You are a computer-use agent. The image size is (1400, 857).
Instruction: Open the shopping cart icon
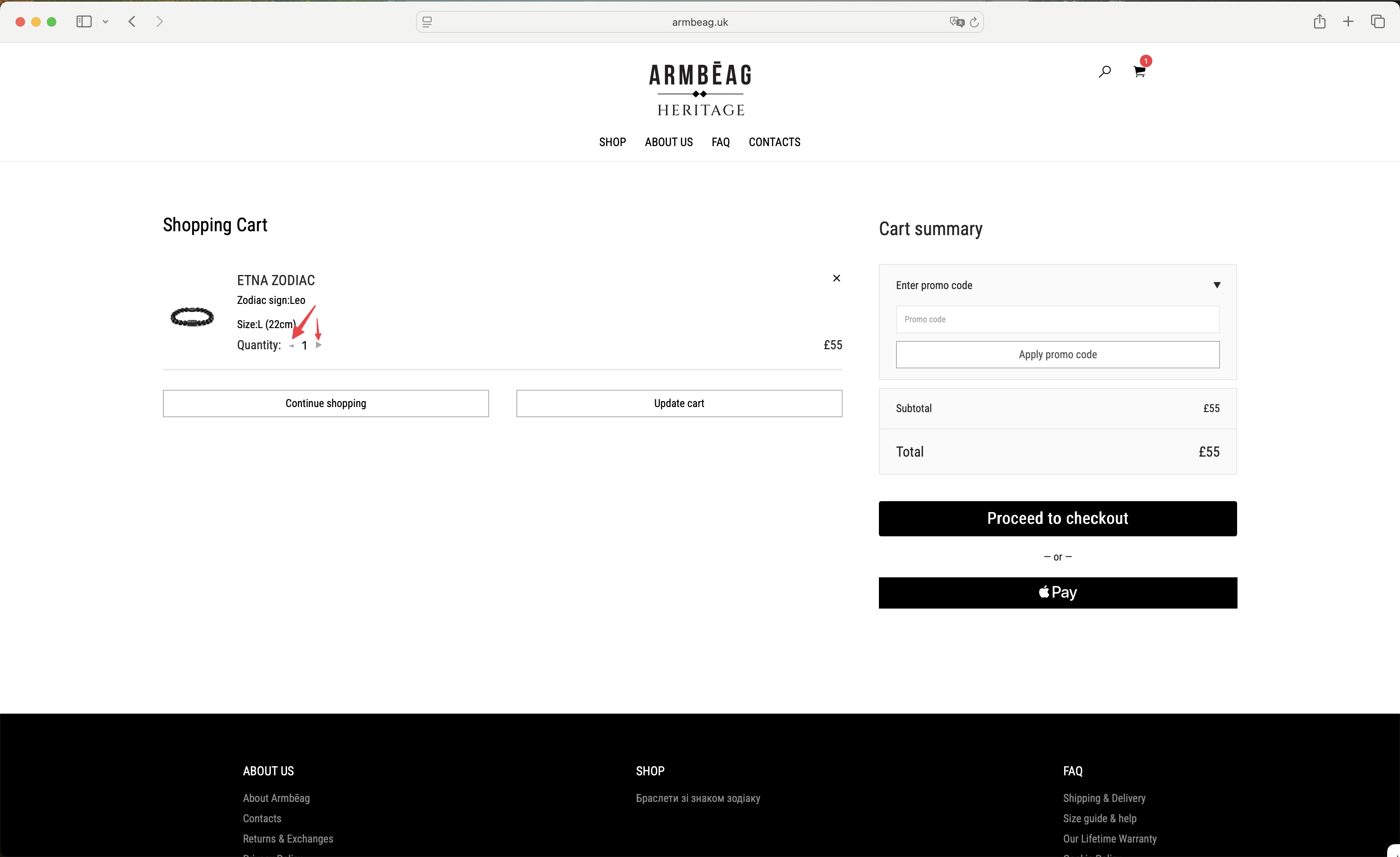coord(1139,71)
